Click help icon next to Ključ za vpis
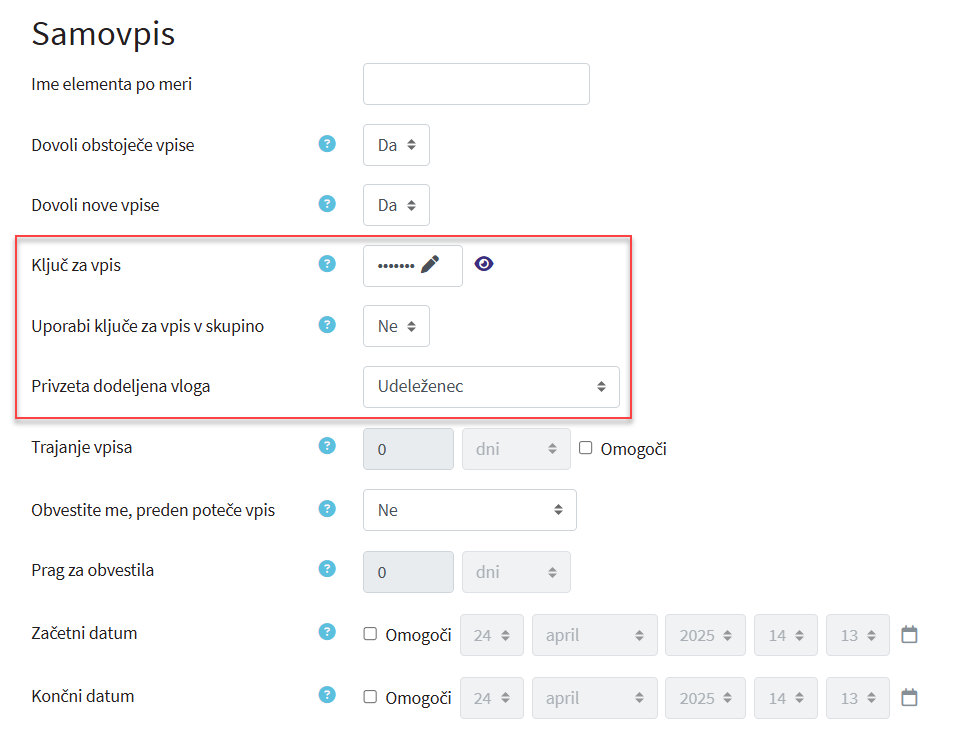 [327, 264]
